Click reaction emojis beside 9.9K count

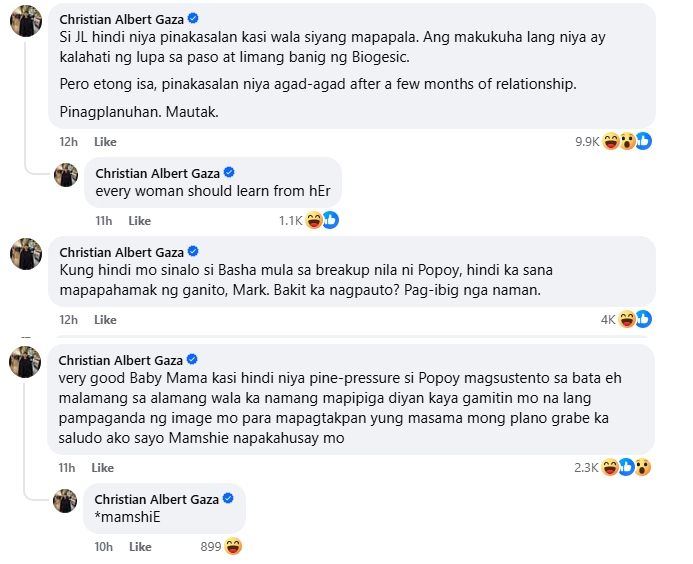[627, 141]
